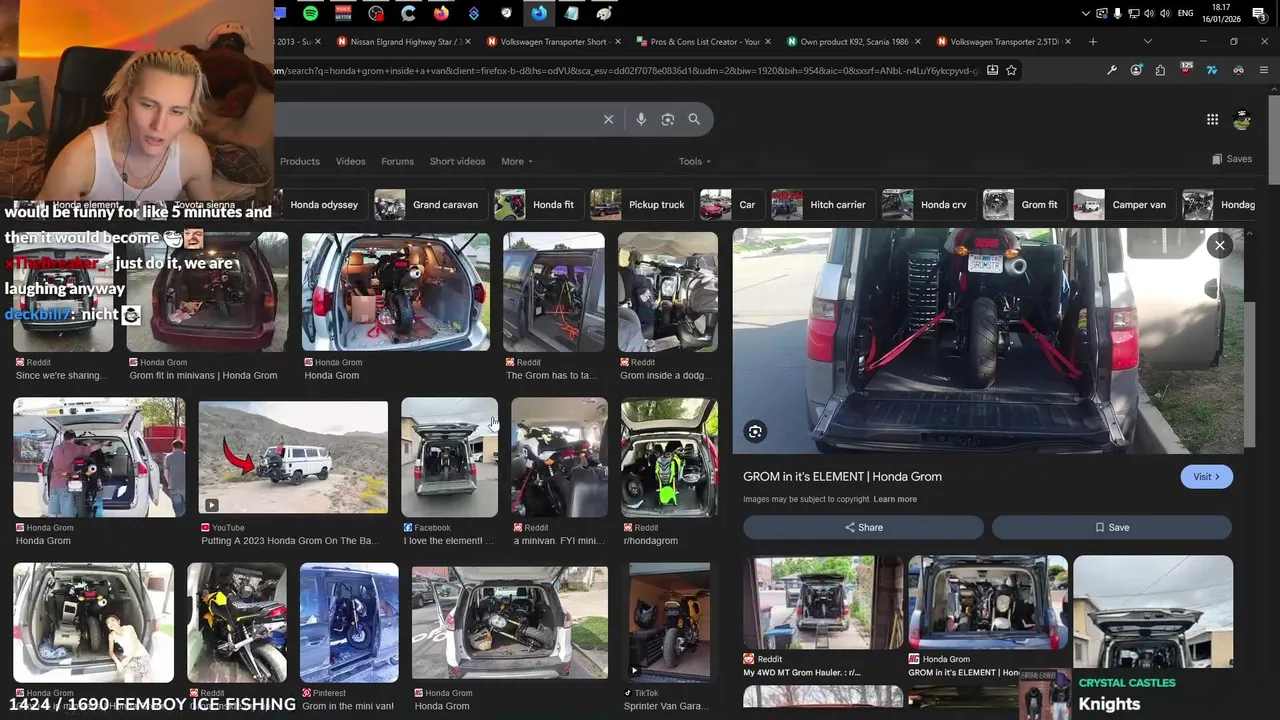Filter by Grand caravan chip
Screen dimensions: 1280x720
431,205
